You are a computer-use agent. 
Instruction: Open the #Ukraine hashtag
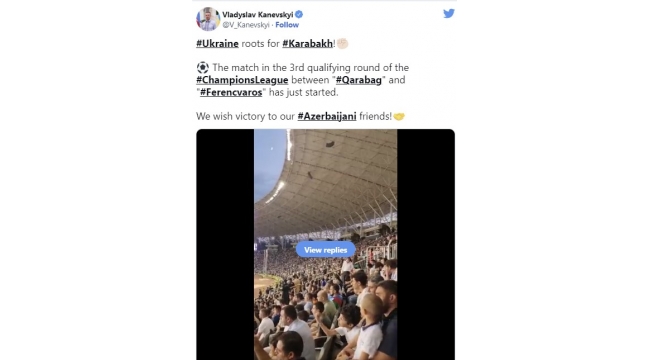tap(217, 44)
